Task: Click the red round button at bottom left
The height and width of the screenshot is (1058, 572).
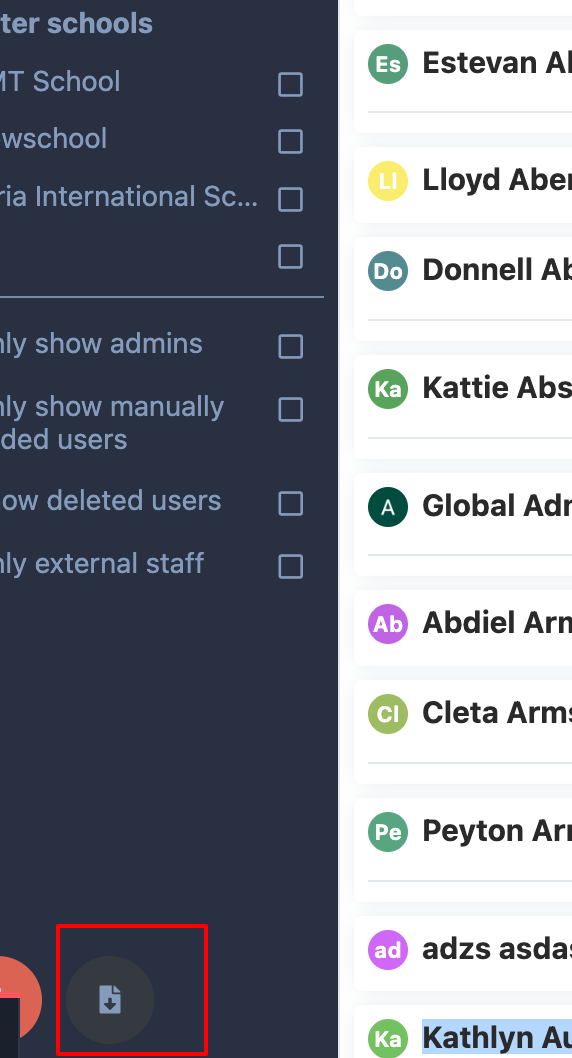Action: tap(20, 999)
